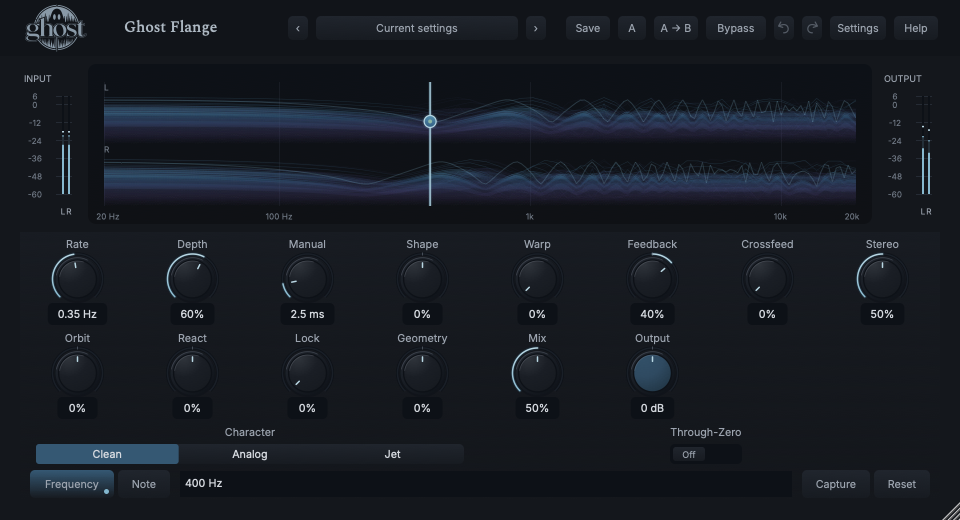Click the Warp 0% value field
The image size is (960, 520).
(537, 314)
